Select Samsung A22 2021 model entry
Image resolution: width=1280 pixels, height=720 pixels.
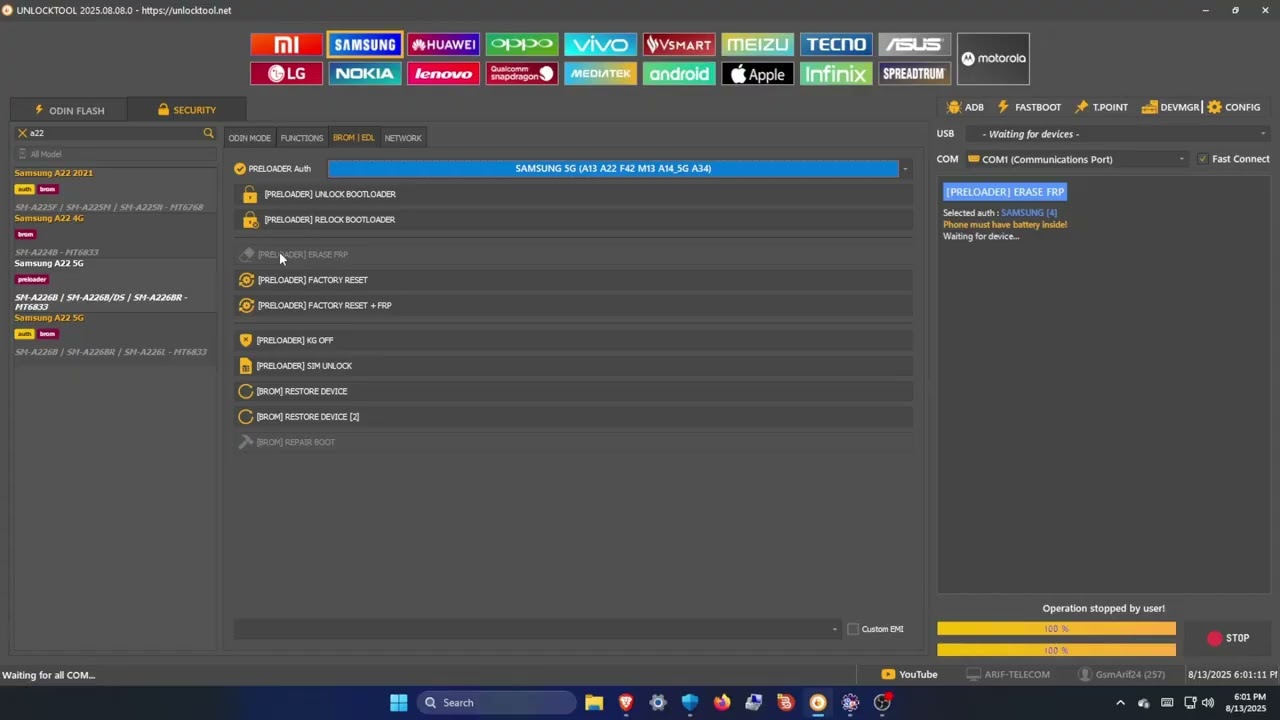click(115, 190)
